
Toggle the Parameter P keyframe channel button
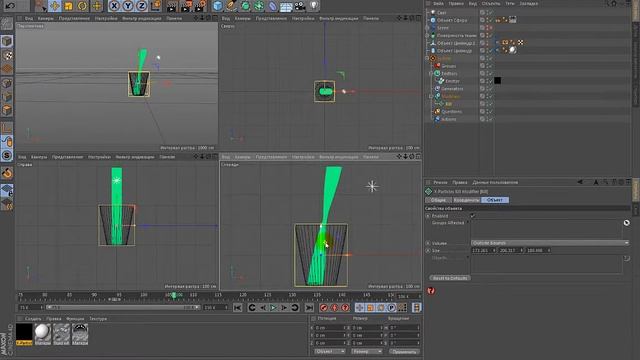click(391, 308)
